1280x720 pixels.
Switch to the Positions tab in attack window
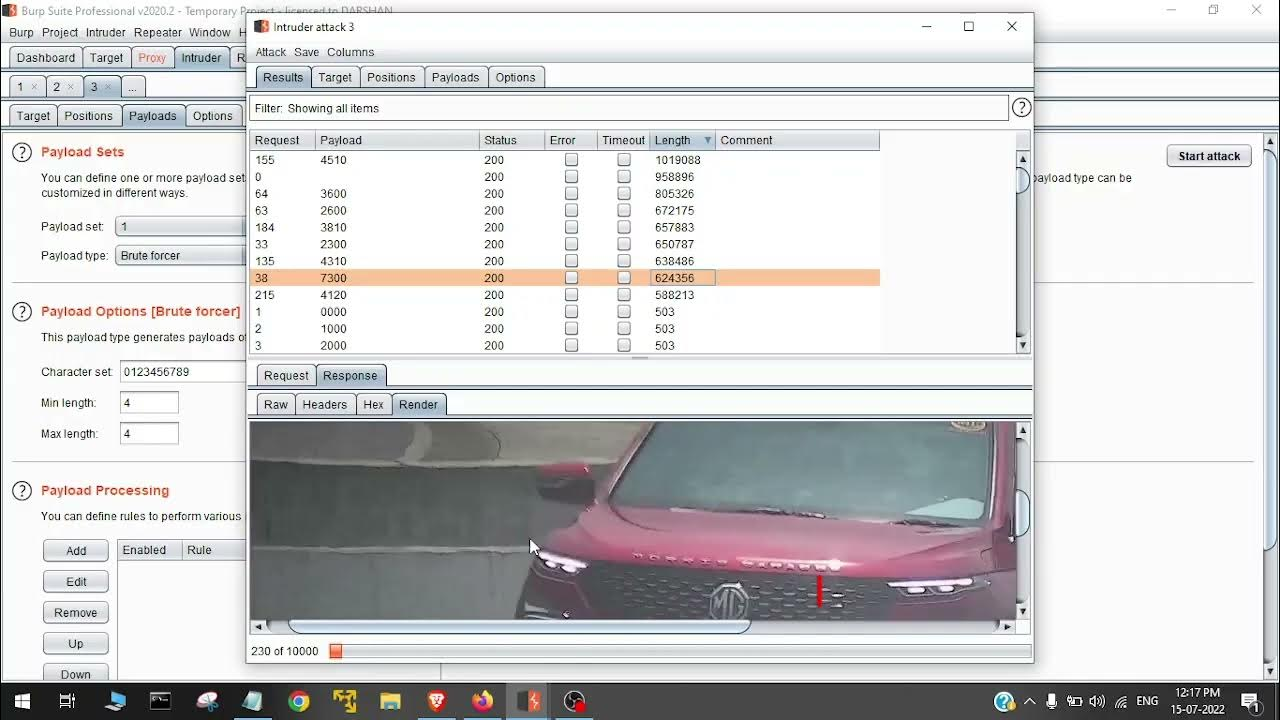pyautogui.click(x=391, y=77)
